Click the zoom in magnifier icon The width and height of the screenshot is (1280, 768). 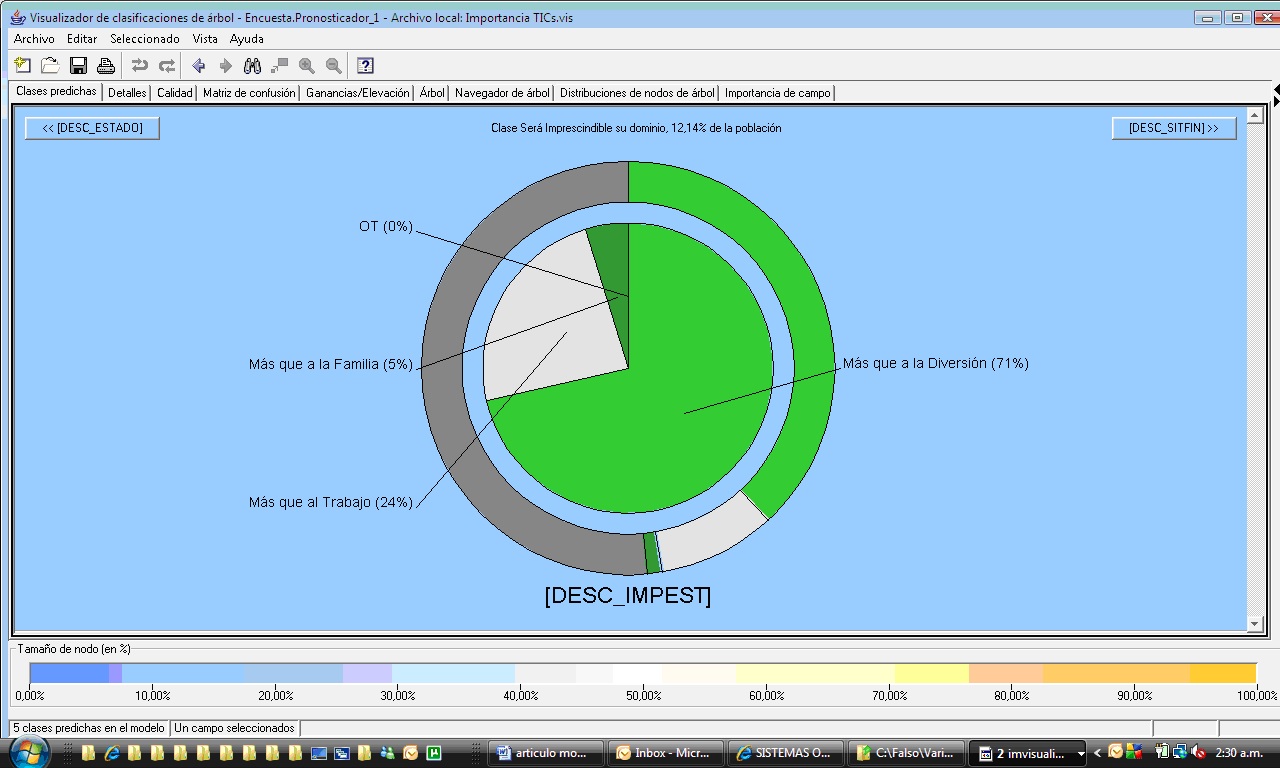[307, 66]
